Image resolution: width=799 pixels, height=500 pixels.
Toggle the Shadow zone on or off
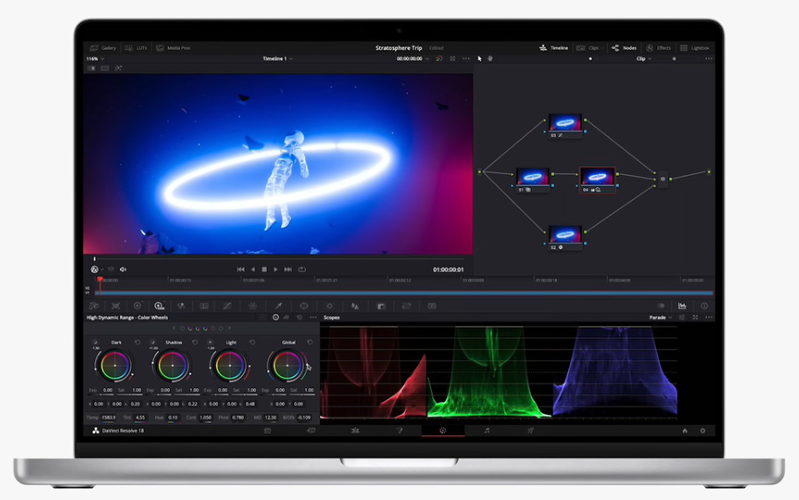point(152,342)
